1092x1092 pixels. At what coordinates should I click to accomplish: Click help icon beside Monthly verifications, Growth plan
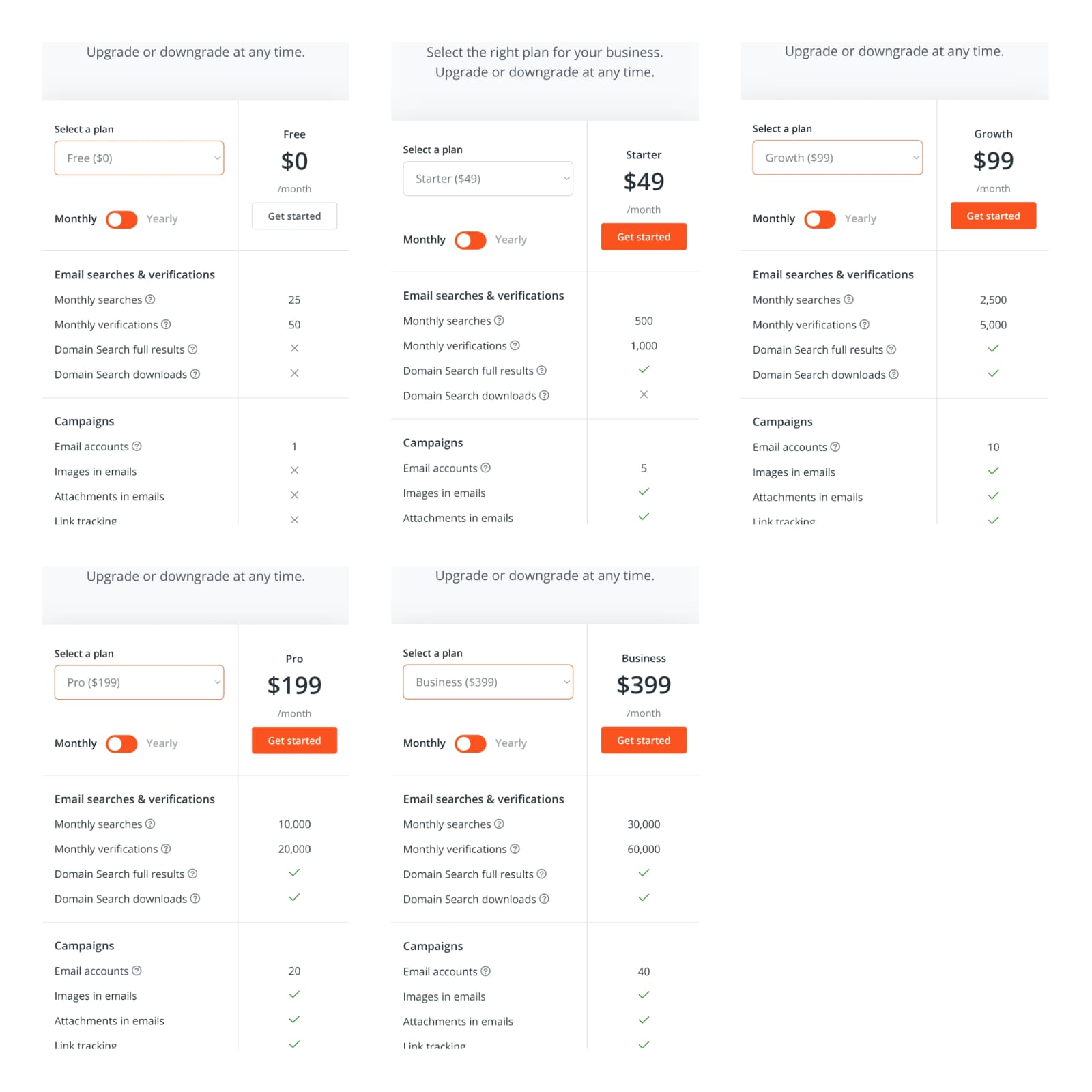[864, 324]
